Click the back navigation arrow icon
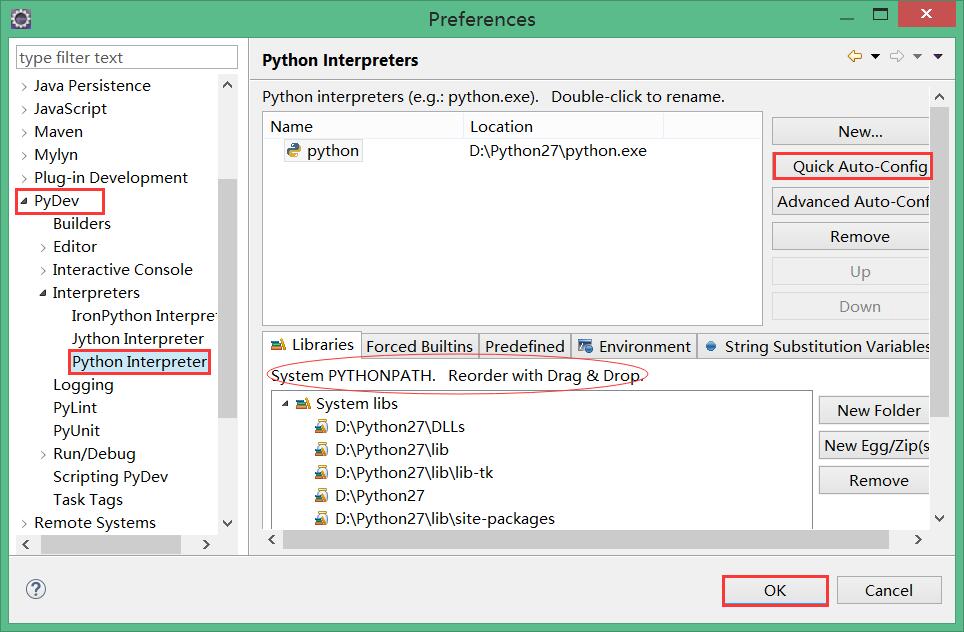Image resolution: width=964 pixels, height=632 pixels. tap(855, 57)
